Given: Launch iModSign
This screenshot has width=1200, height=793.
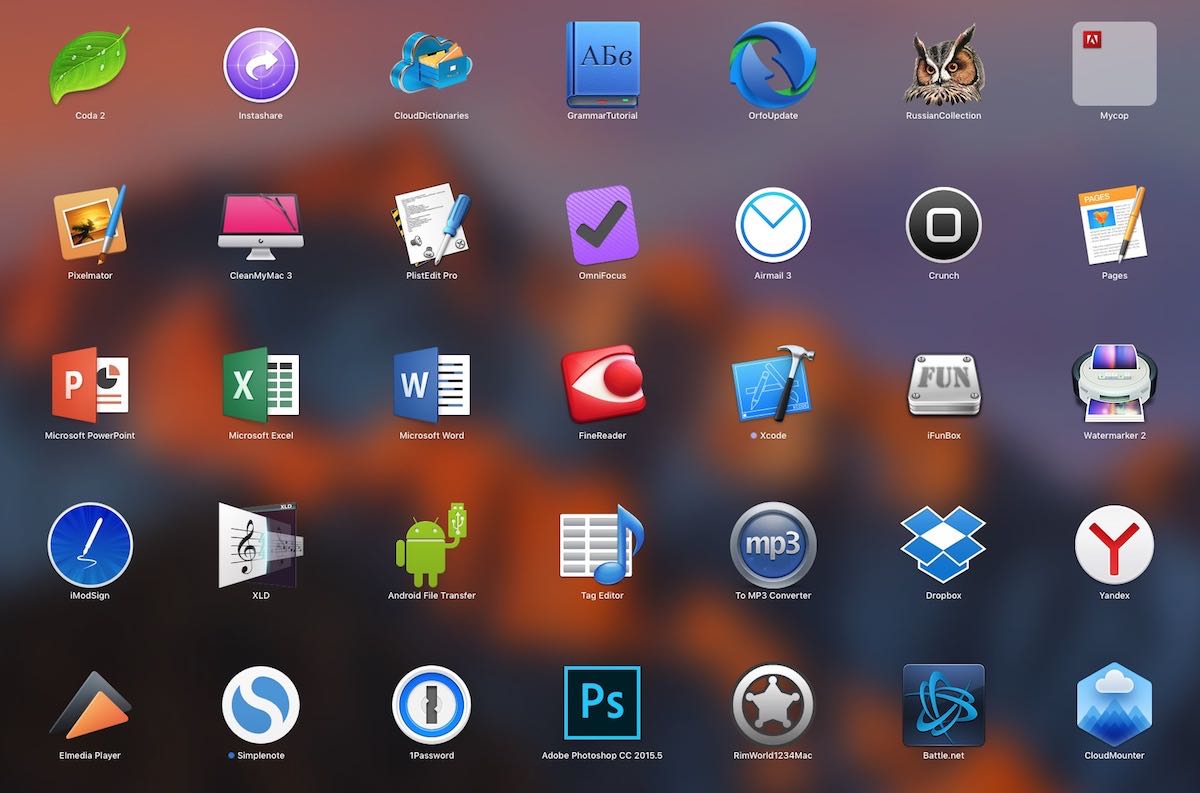Looking at the screenshot, I should point(90,545).
